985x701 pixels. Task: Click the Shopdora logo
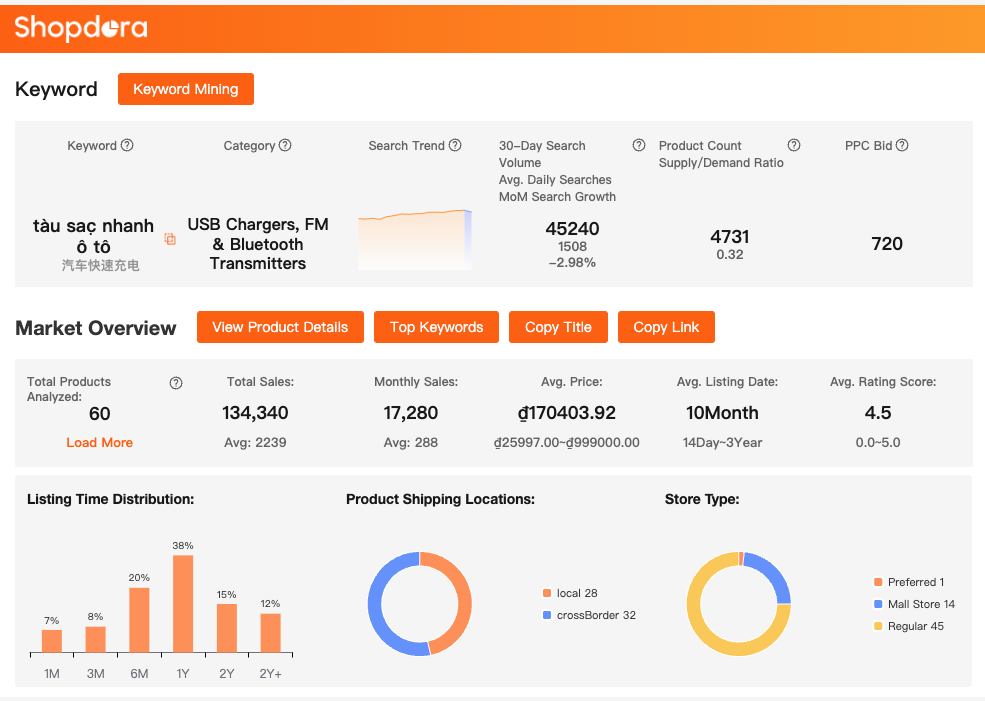point(81,27)
